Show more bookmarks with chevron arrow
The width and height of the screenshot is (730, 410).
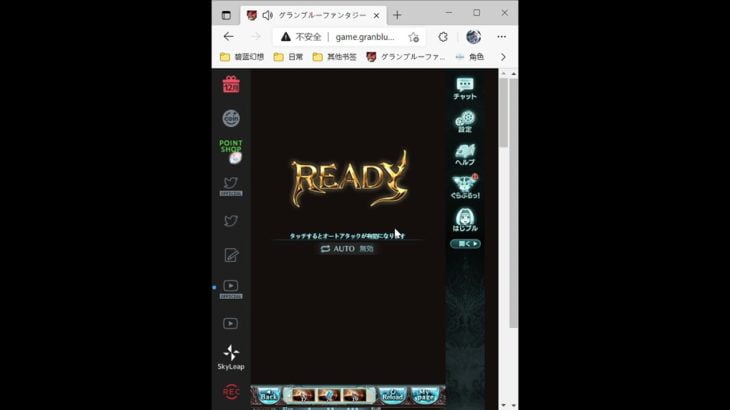tap(503, 57)
